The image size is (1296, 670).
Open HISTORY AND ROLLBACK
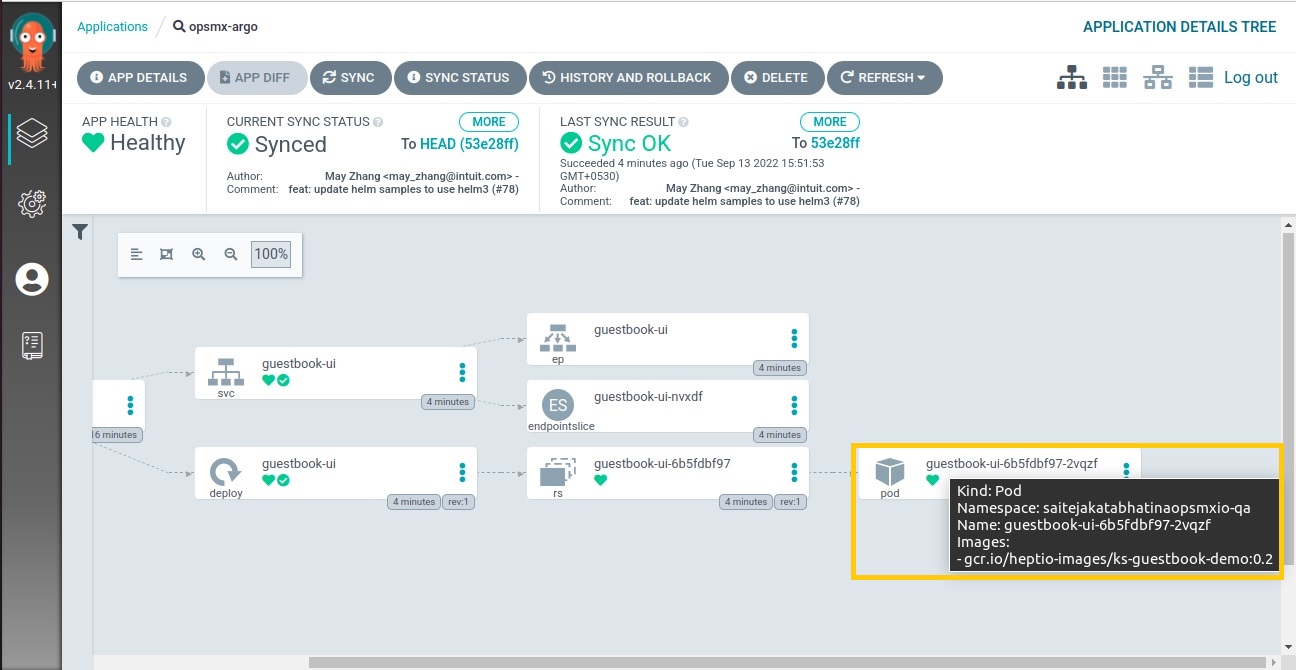(x=627, y=78)
